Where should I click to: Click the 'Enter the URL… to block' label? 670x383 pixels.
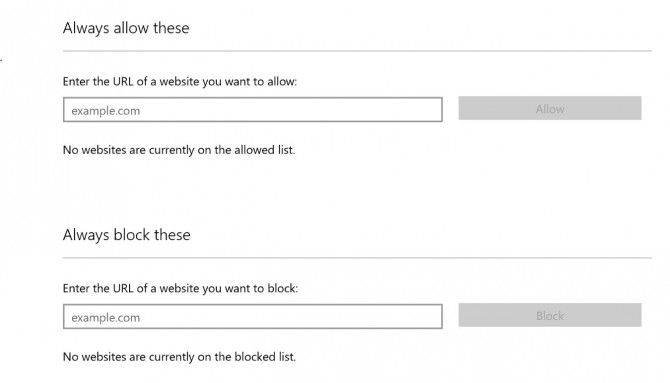tap(180, 289)
